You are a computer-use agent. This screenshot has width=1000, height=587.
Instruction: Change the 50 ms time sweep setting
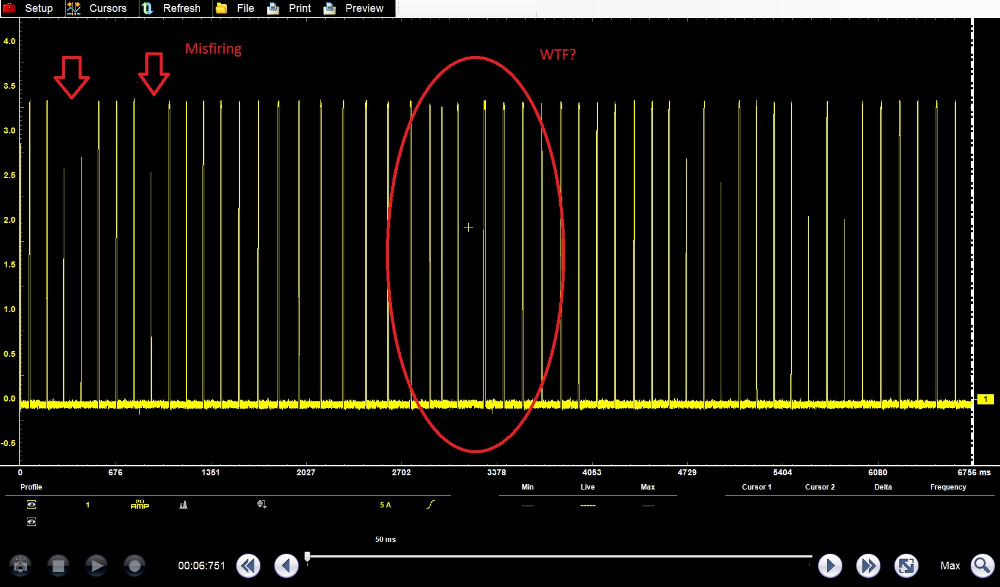tap(385, 539)
